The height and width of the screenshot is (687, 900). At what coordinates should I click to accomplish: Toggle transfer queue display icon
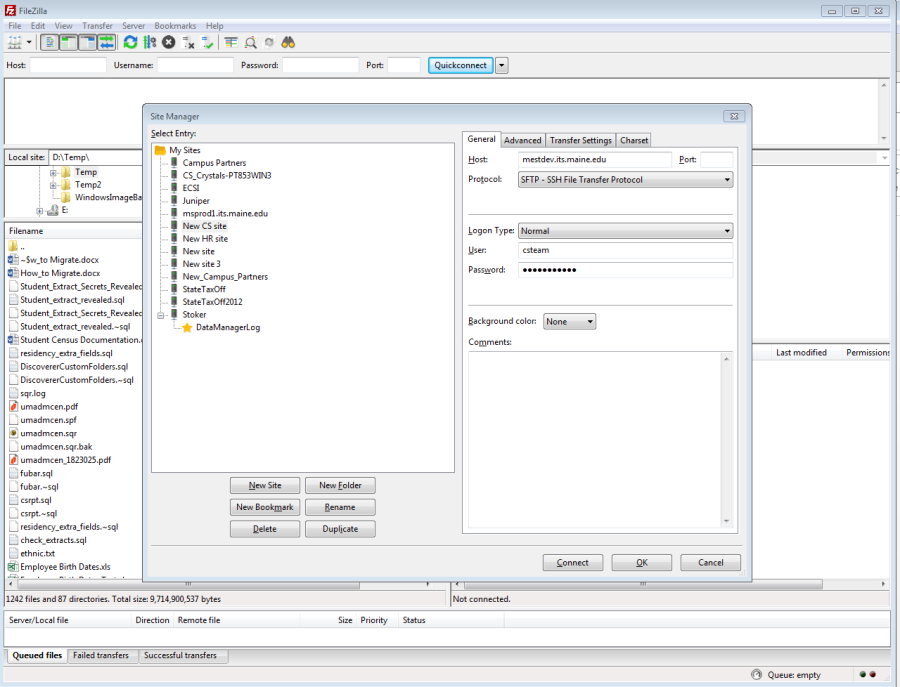[x=107, y=42]
